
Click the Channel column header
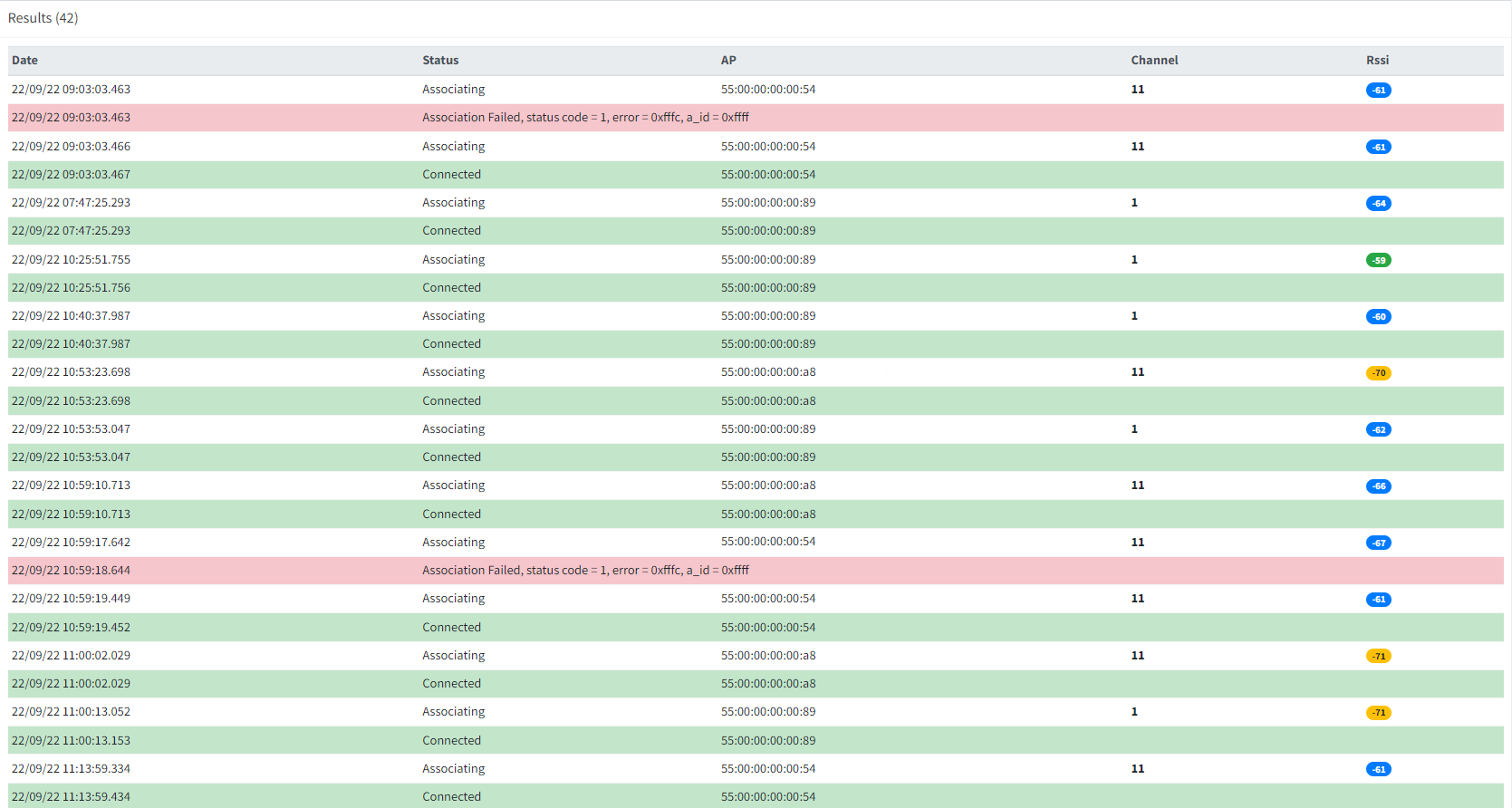1154,61
